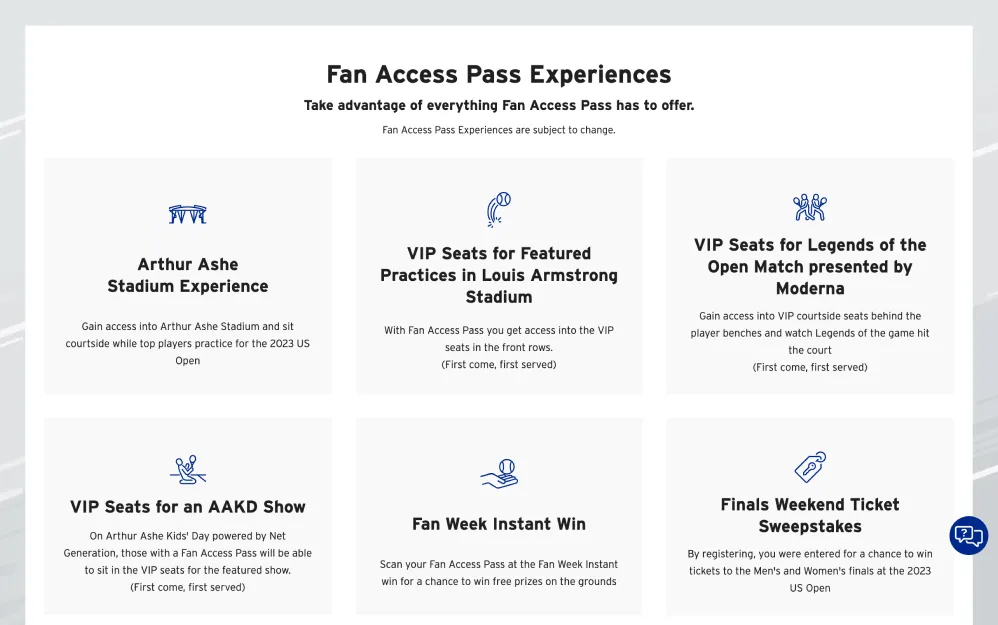Click the bouncing tennis ball icon

(499, 209)
